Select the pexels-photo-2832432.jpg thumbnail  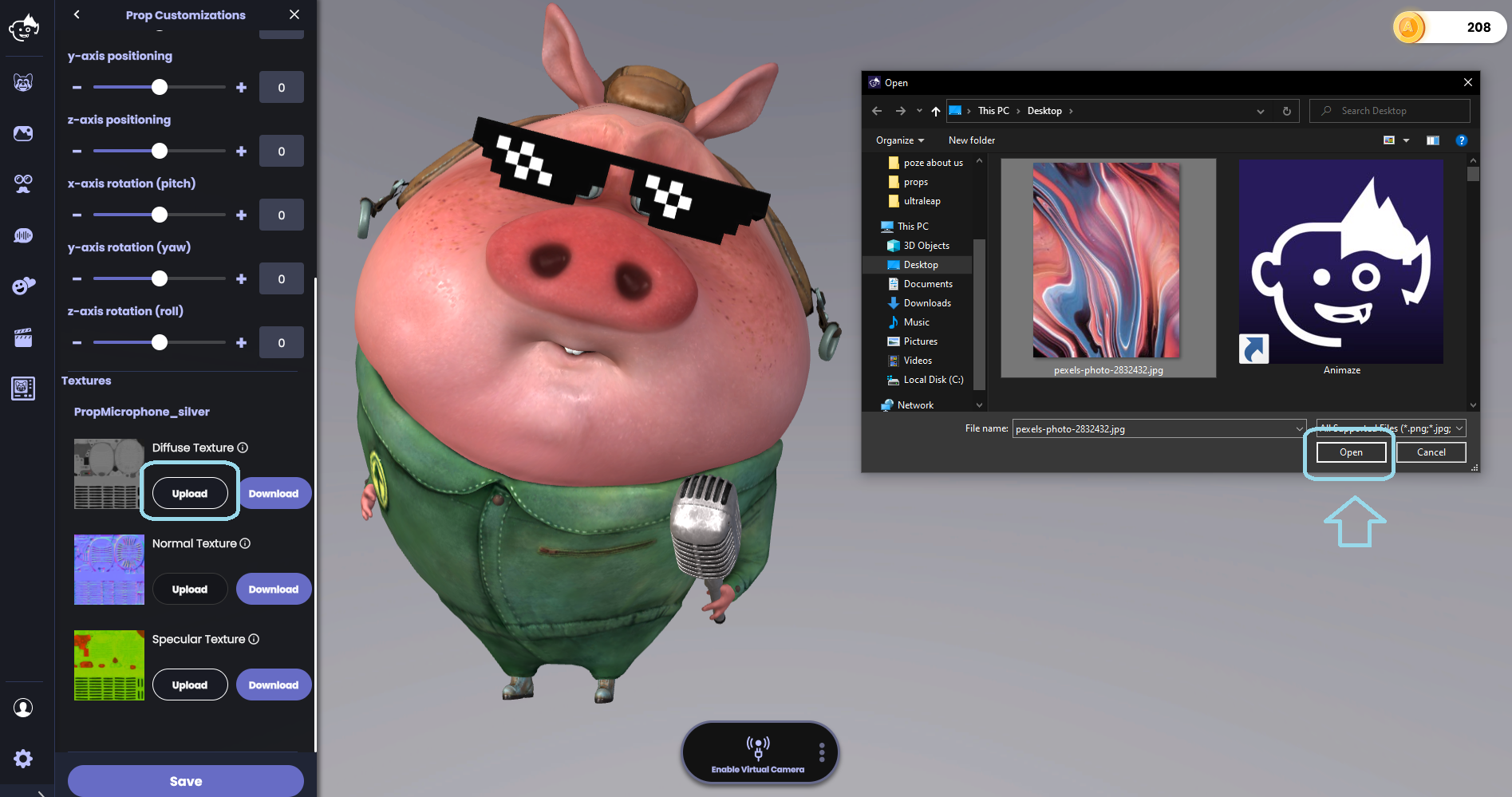(x=1107, y=260)
